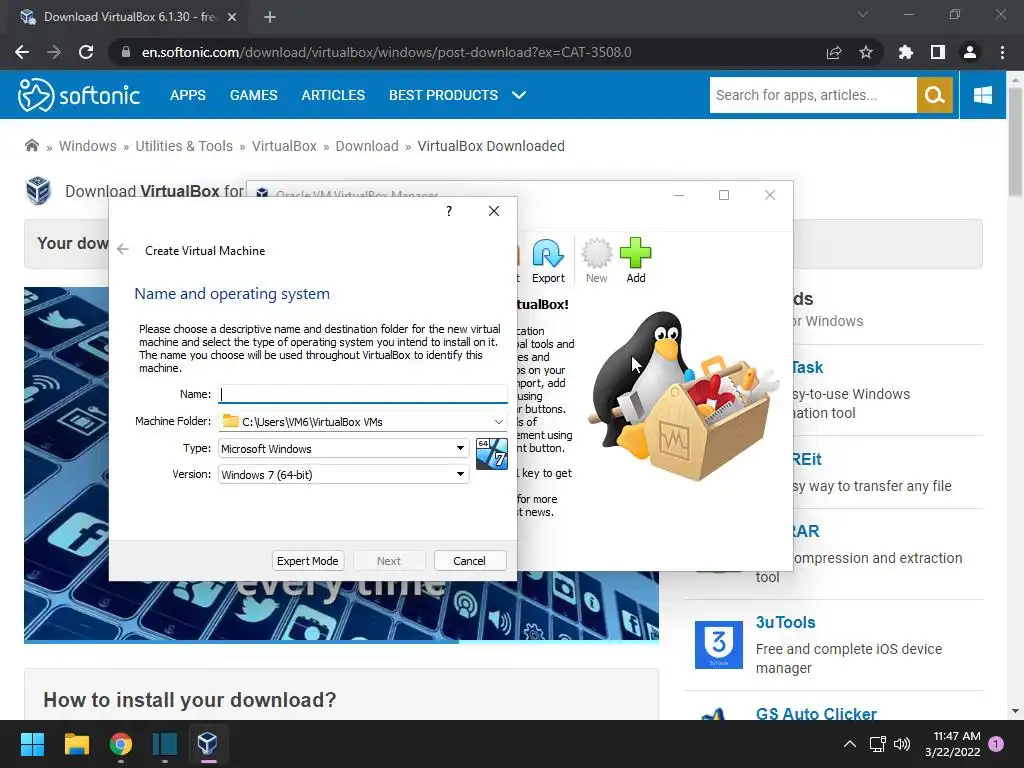Click the Cancel button in the dialog
Viewport: 1024px width, 768px height.
(x=470, y=561)
